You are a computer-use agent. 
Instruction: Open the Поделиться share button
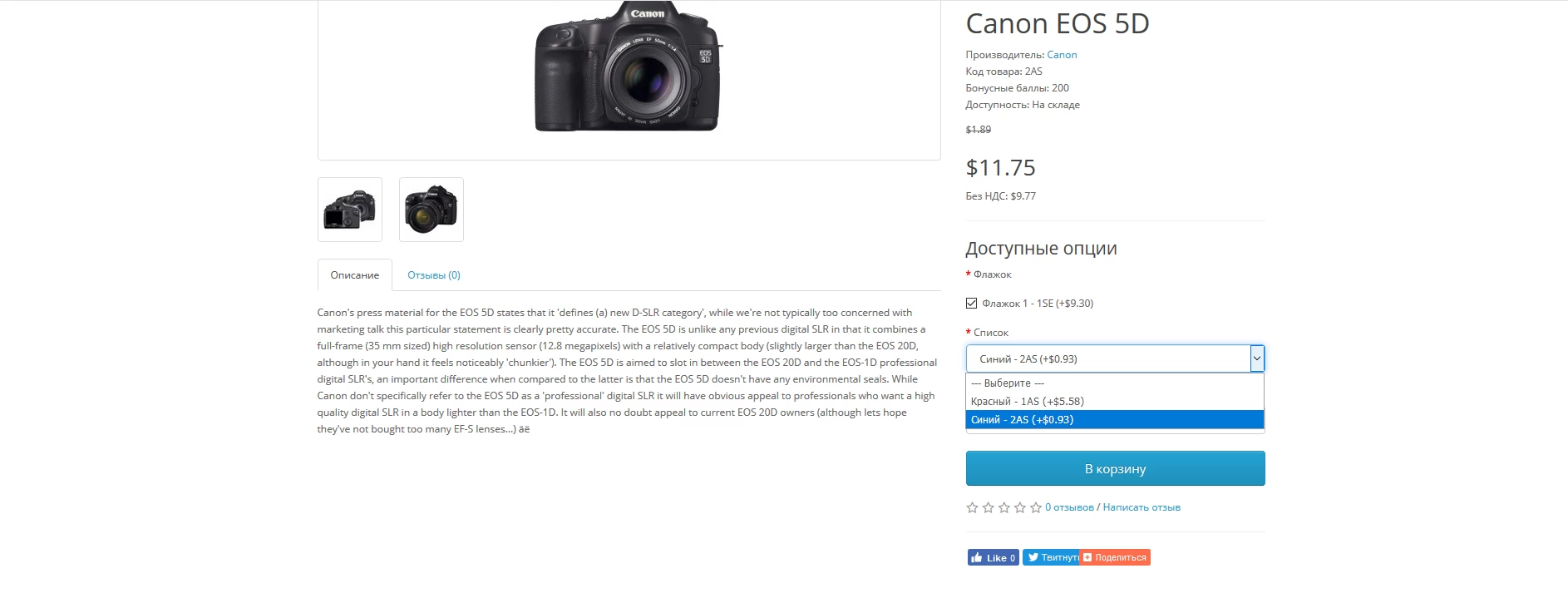pyautogui.click(x=1115, y=557)
